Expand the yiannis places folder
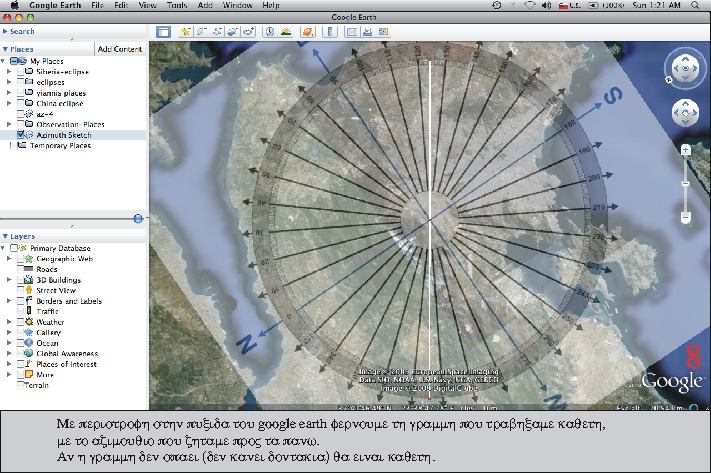Viewport: 711px width, 473px height. (x=9, y=93)
